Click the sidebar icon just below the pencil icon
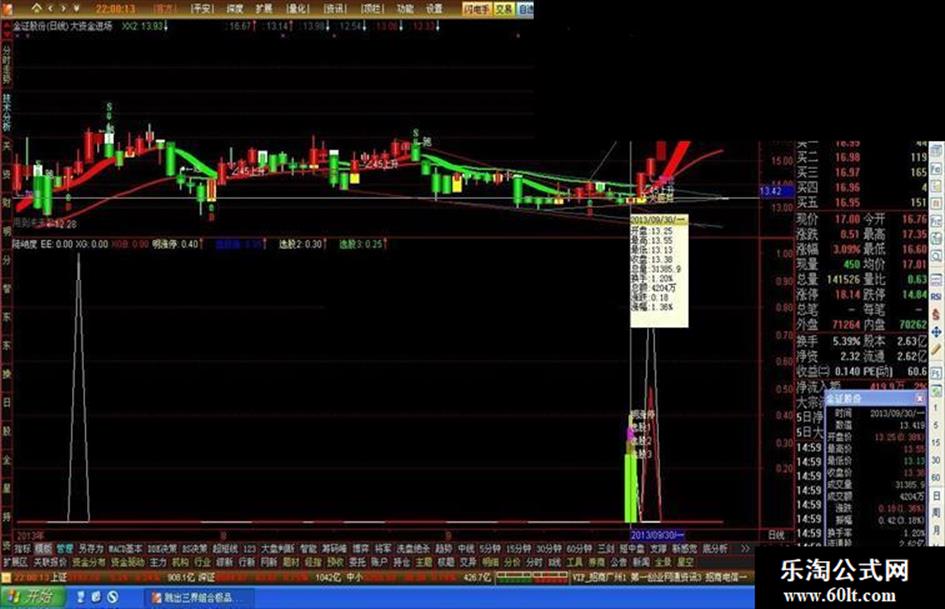The width and height of the screenshot is (945, 609). 936,373
